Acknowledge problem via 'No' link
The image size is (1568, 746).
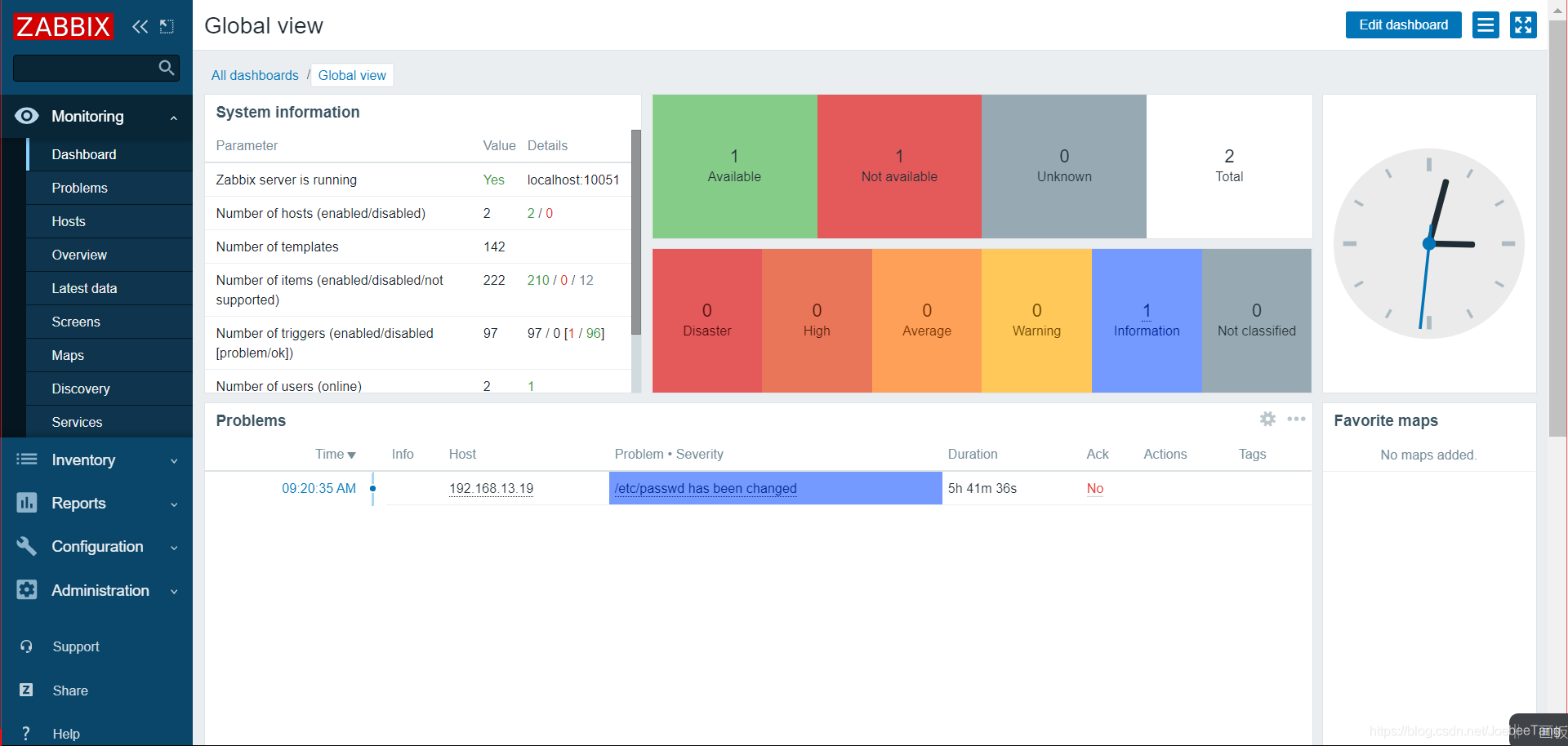1095,488
